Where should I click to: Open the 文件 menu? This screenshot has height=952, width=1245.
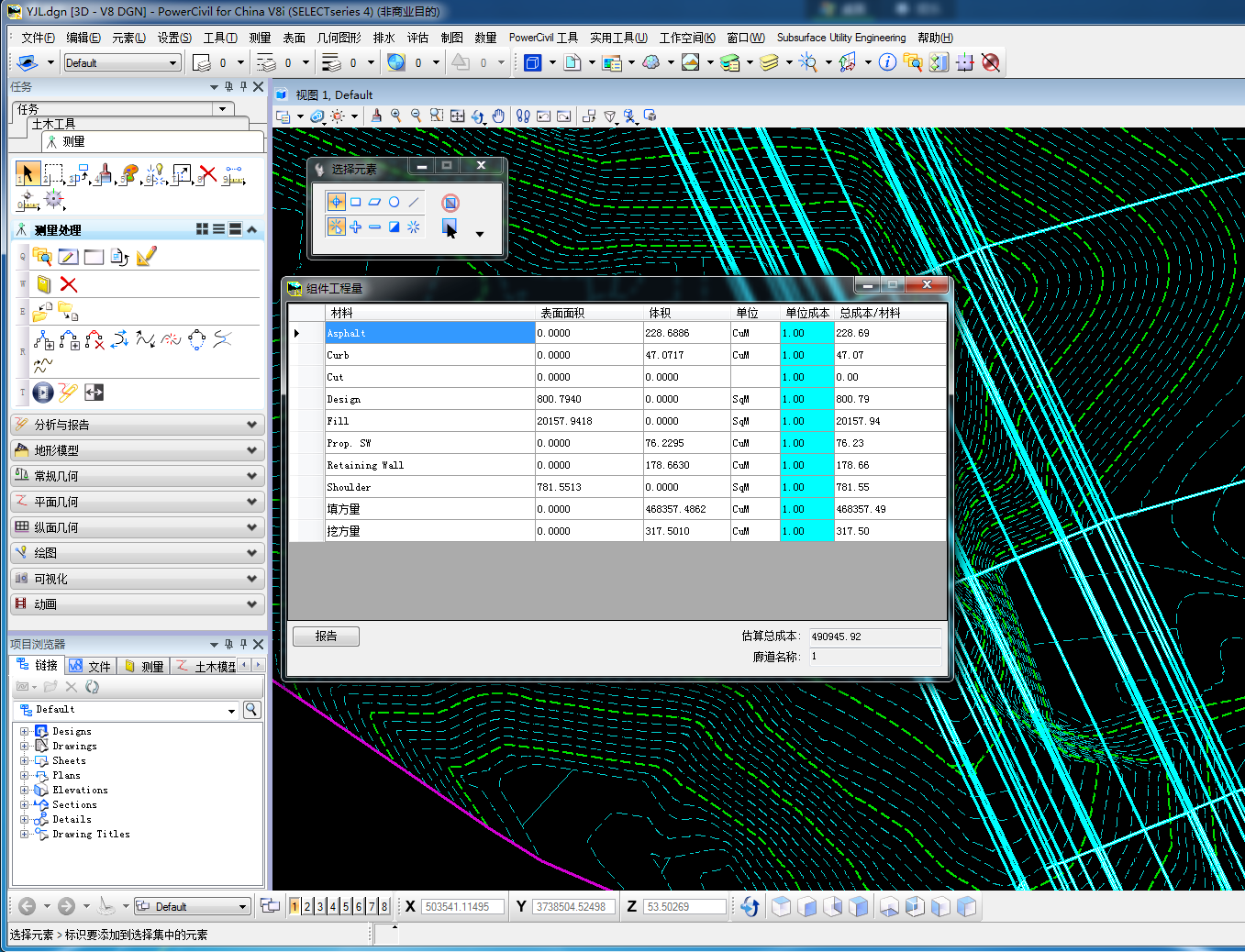[38, 38]
